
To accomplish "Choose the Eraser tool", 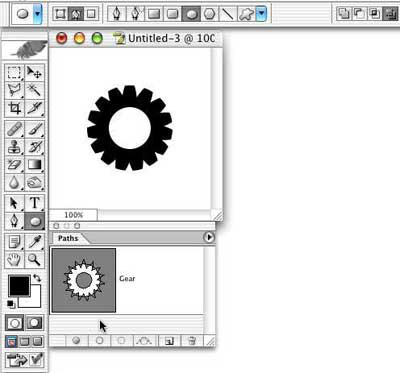I will (x=14, y=165).
